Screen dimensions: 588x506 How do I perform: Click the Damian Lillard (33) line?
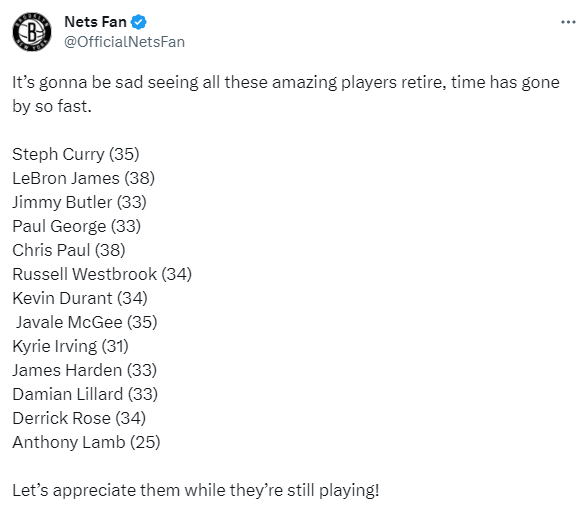pos(85,394)
